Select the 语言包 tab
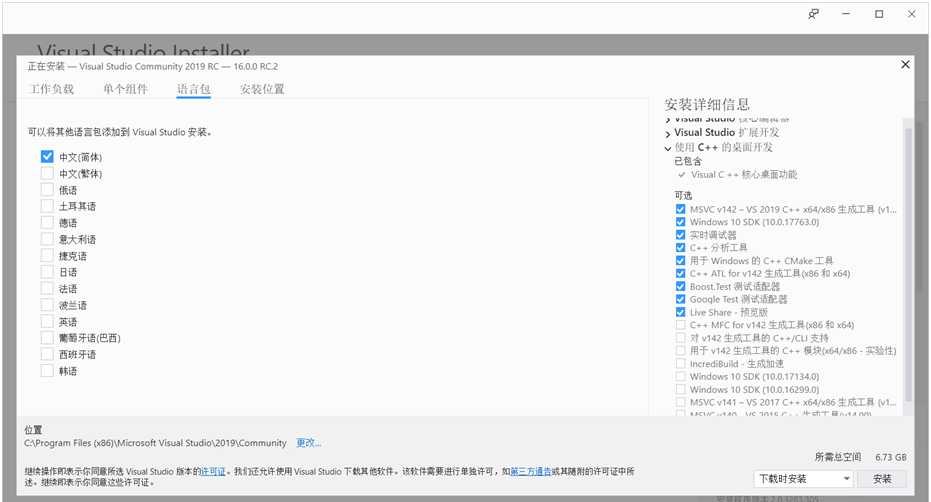931x502 pixels. coord(194,89)
